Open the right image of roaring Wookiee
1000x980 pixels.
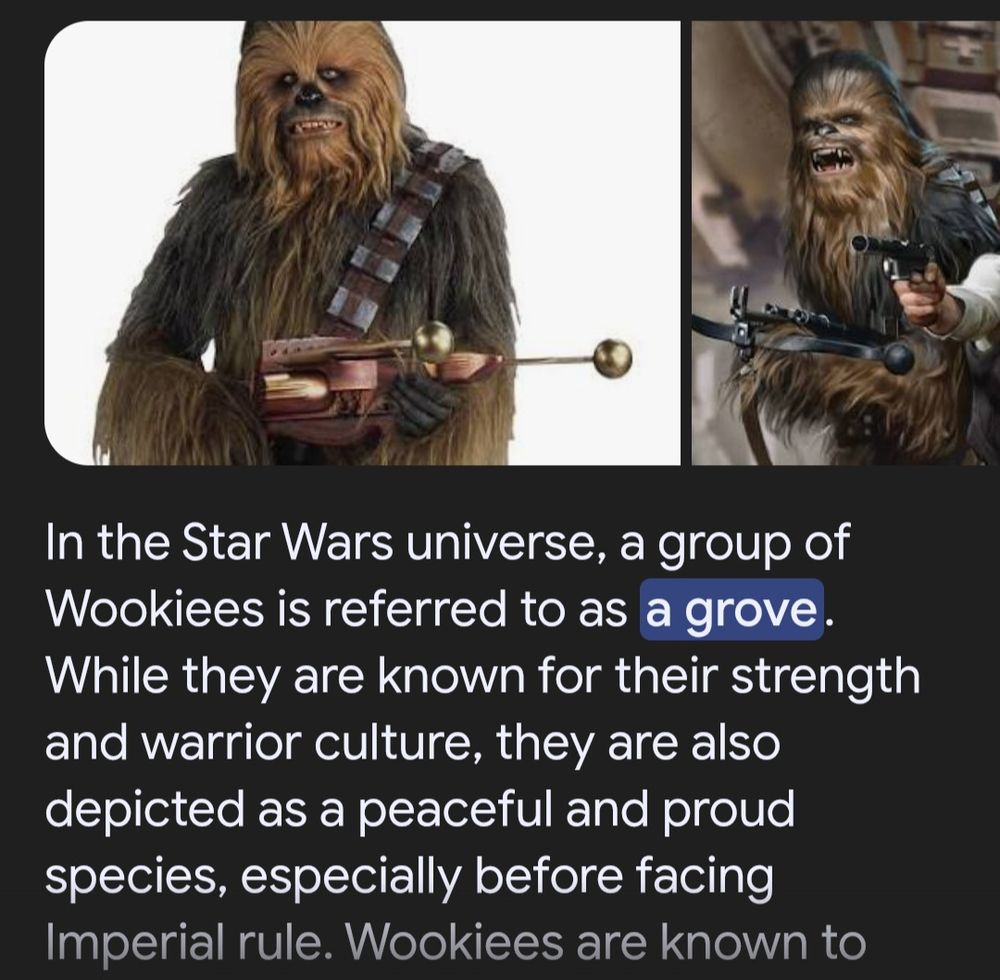point(846,243)
